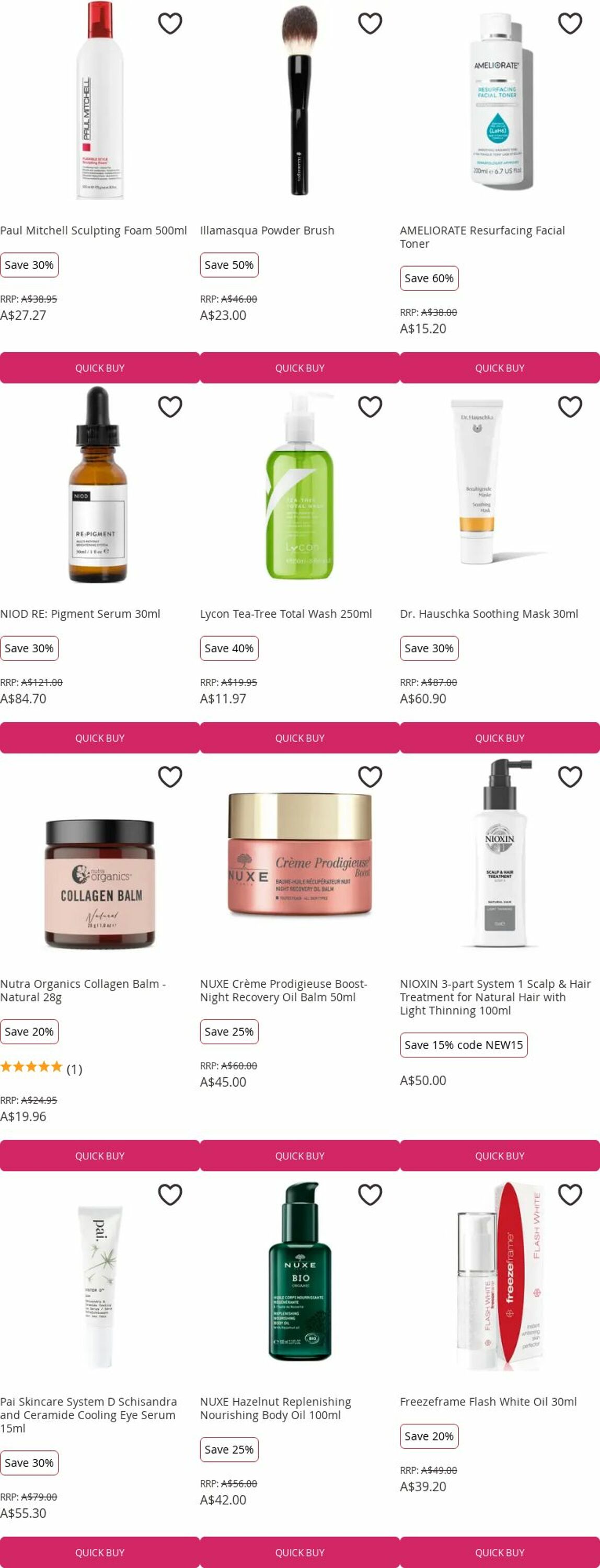Viewport: 600px width, 1568px height.
Task: Favorite the Pai Skincare Eye Serum
Action: (x=170, y=1195)
